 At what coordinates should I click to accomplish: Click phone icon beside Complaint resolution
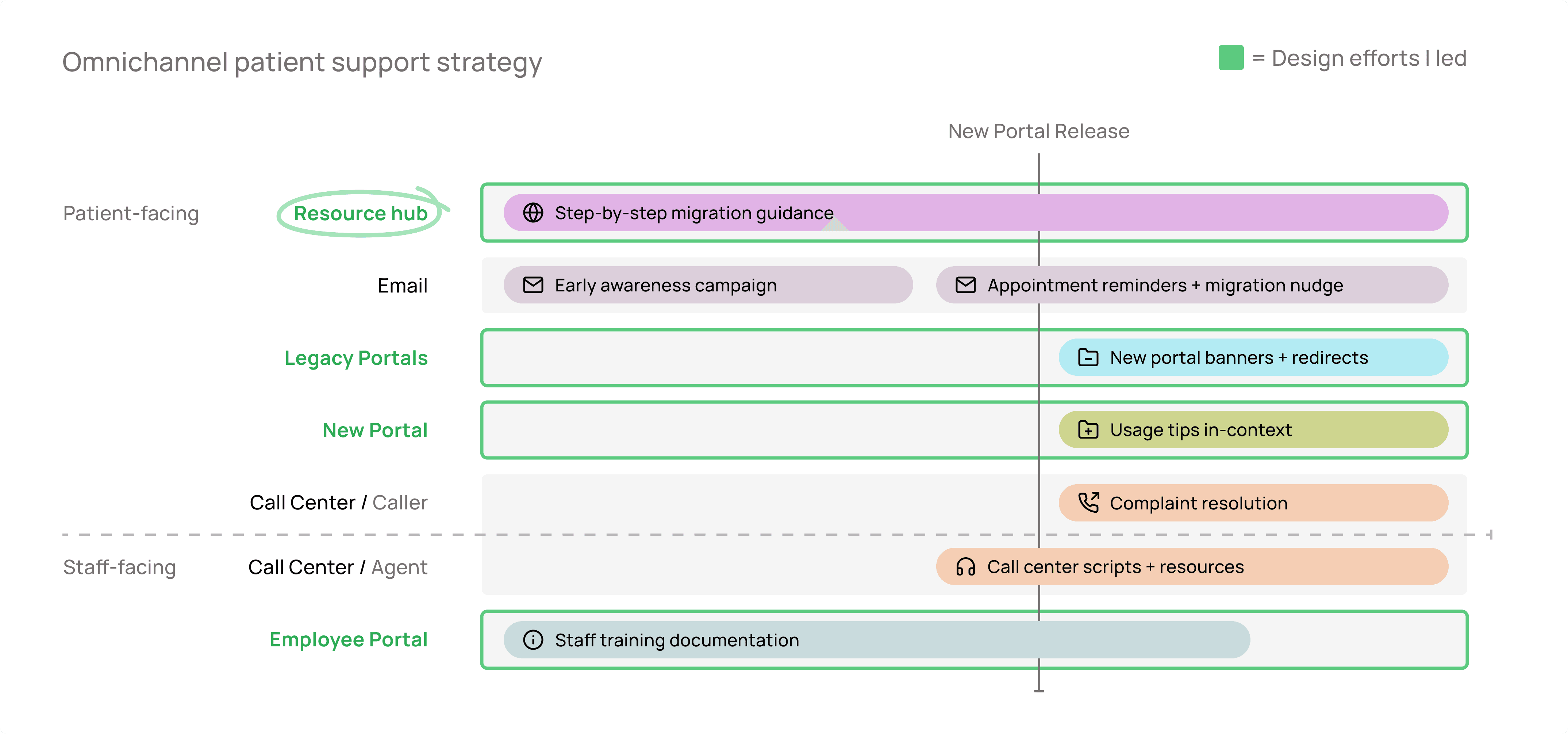[1088, 502]
